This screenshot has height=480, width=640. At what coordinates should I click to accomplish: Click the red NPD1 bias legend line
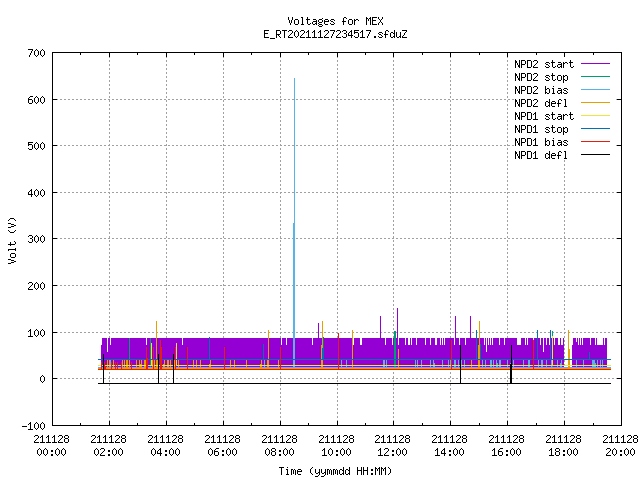595,142
